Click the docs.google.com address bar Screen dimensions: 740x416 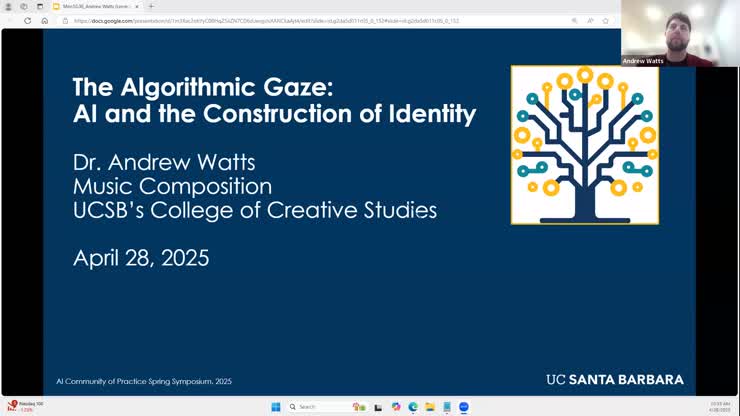click(x=267, y=21)
